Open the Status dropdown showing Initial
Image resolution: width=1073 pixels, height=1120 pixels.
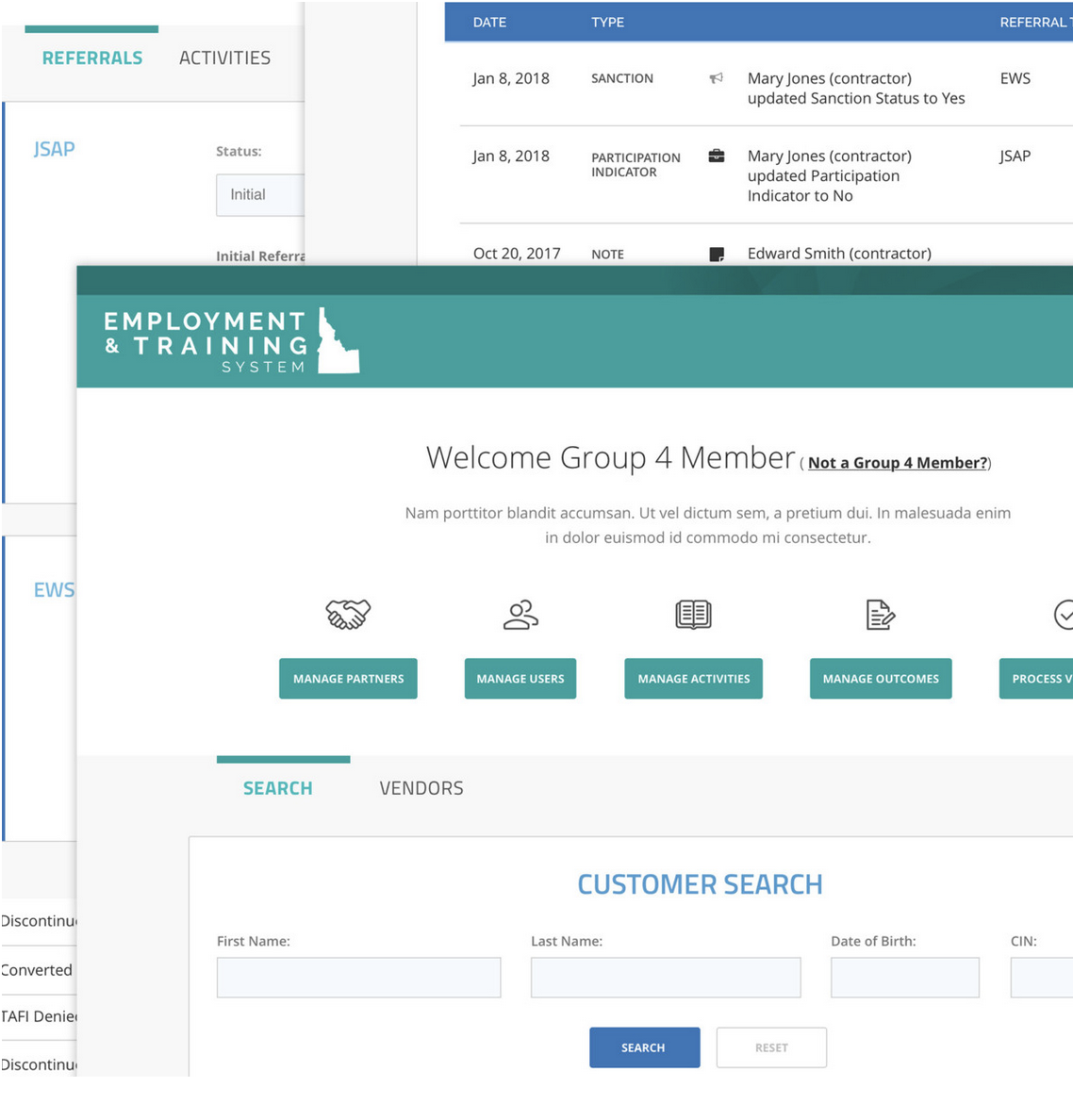pos(260,195)
